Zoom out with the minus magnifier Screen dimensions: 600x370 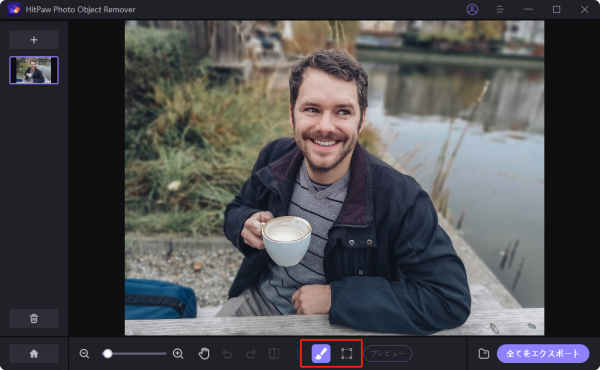coord(84,354)
